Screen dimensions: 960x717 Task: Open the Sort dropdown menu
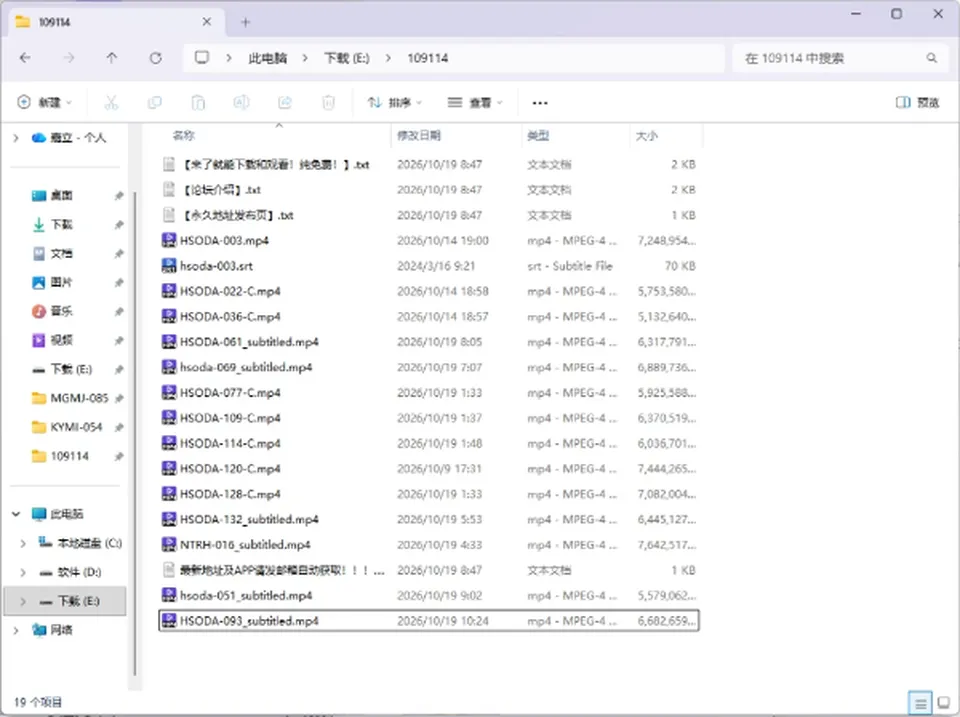pos(395,102)
